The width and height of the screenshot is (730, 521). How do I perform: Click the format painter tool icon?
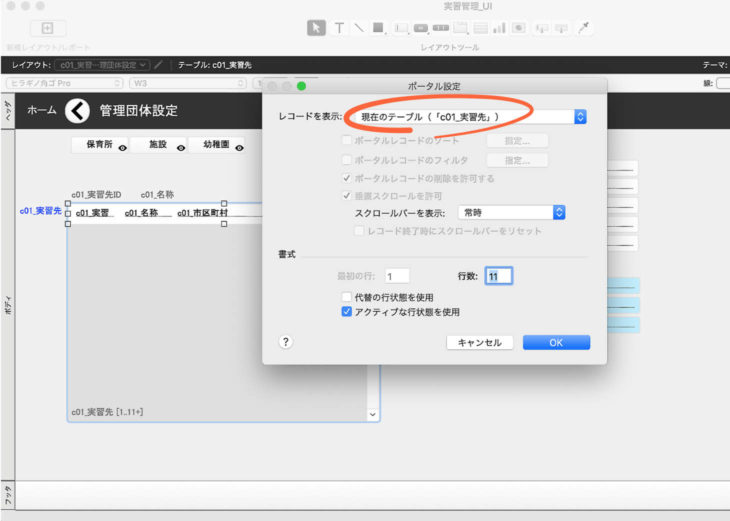(x=586, y=28)
